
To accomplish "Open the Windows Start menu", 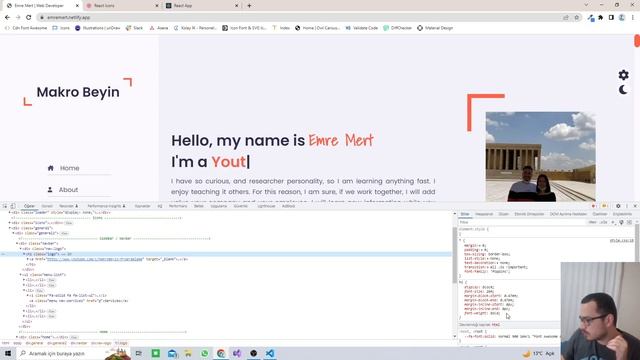I will point(8,353).
